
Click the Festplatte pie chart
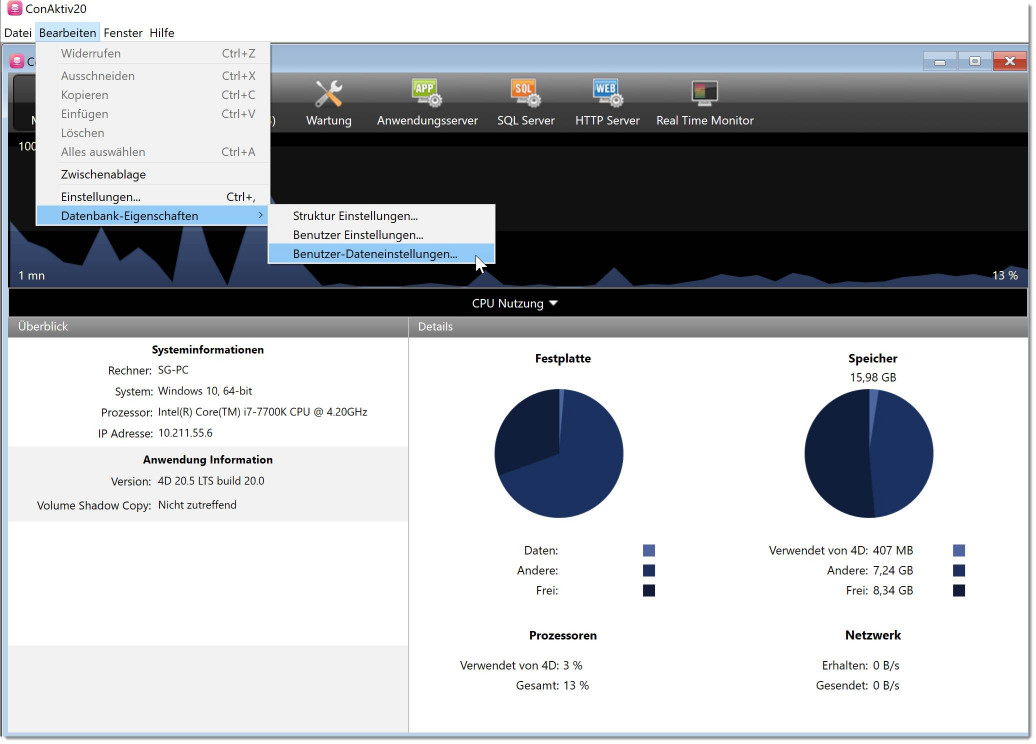pyautogui.click(x=560, y=453)
